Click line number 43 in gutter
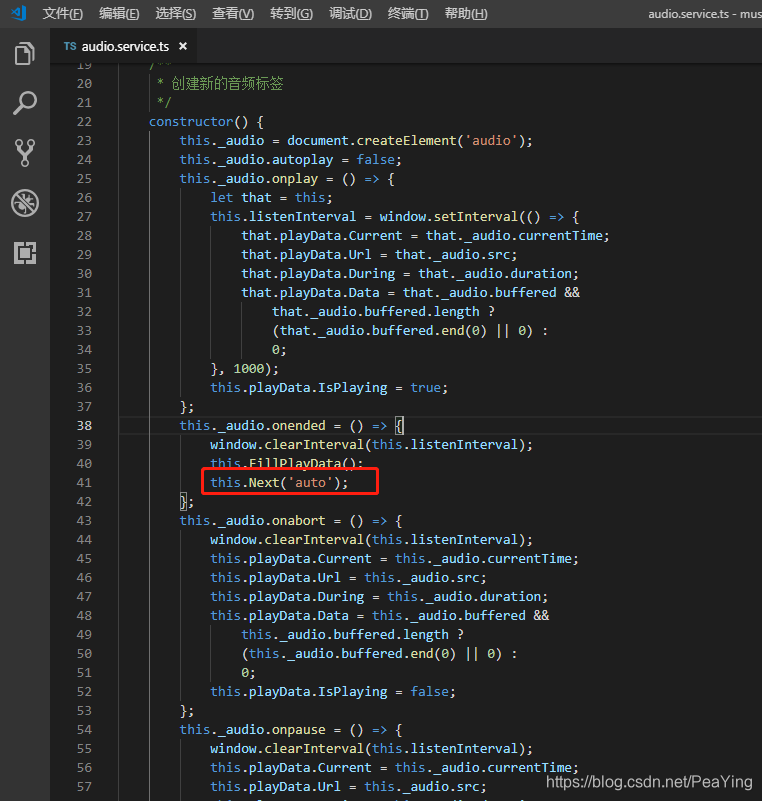The width and height of the screenshot is (762, 801). 84,521
